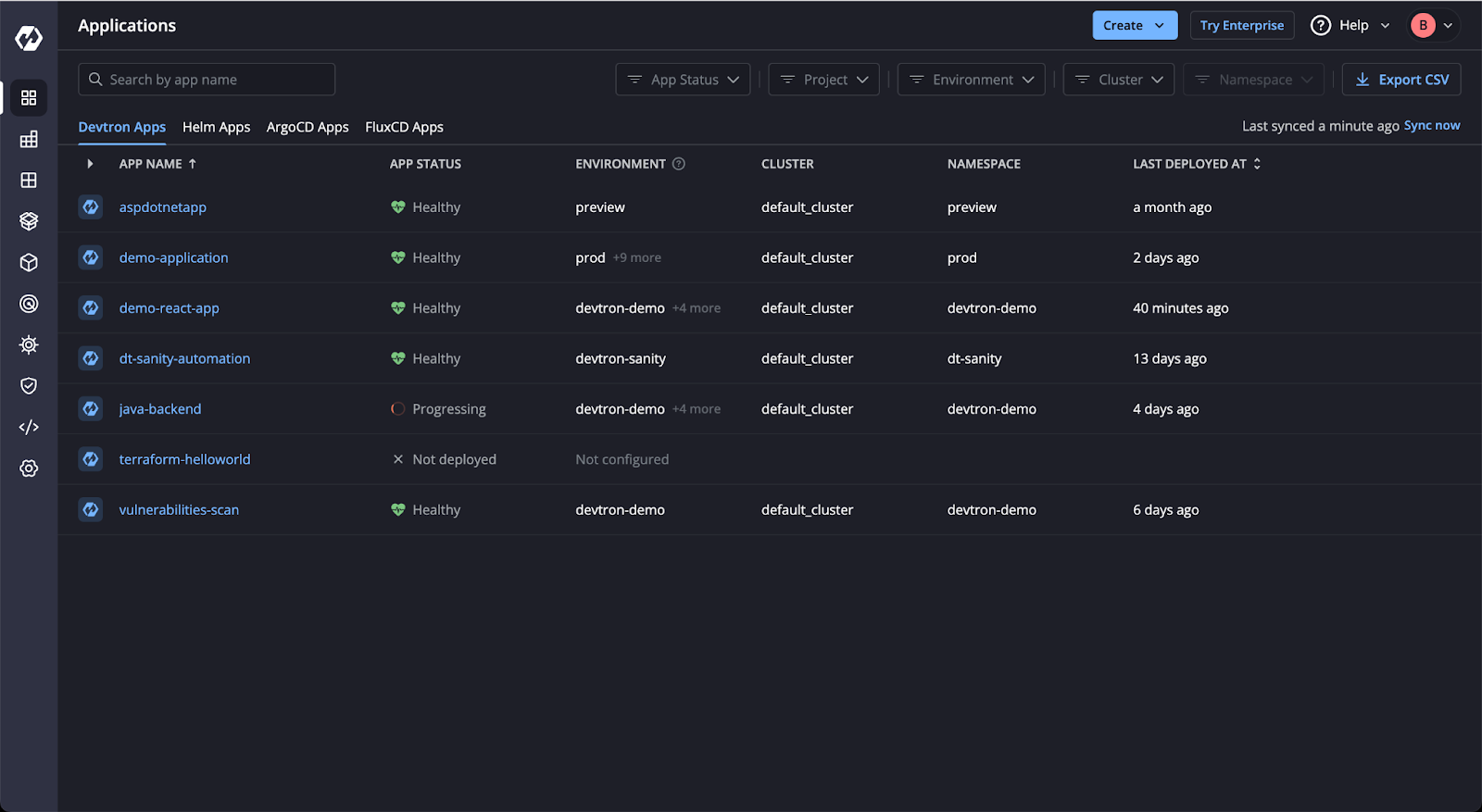Open the Environment filter dropdown
This screenshot has width=1482, height=812.
tap(971, 80)
